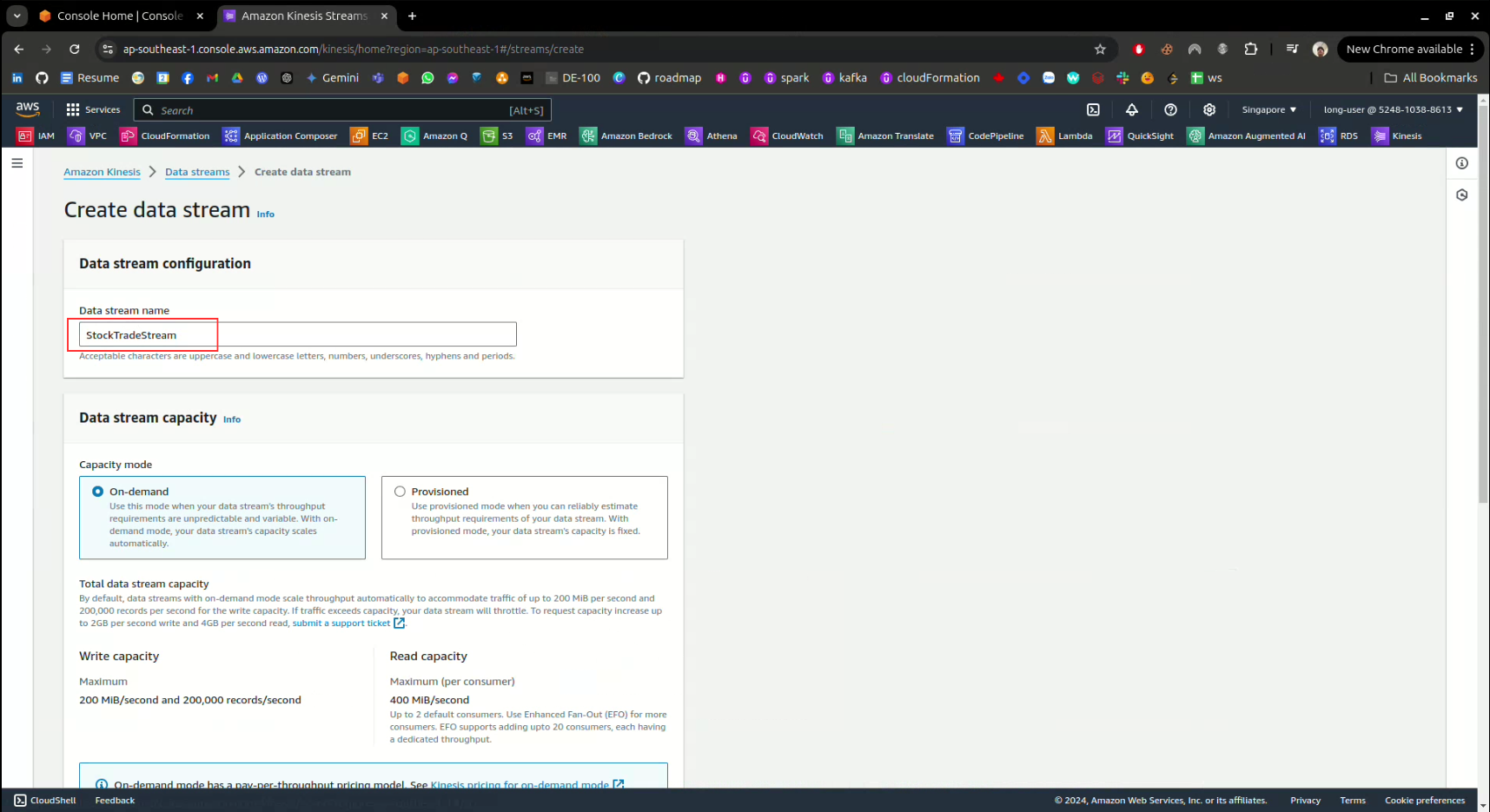
Task: Open the Services grid menu
Action: click(93, 109)
